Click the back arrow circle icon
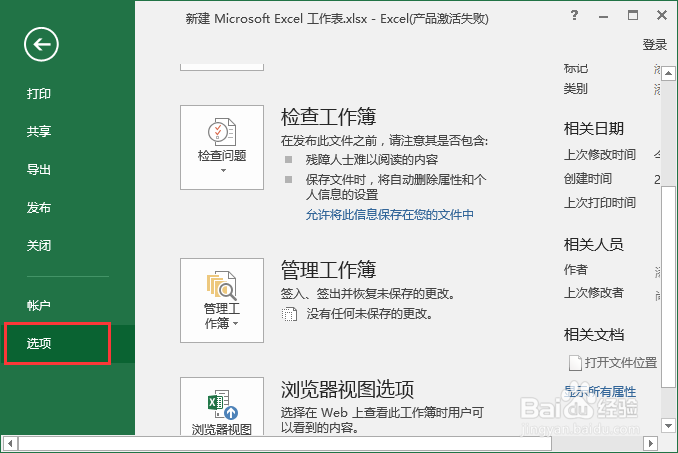This screenshot has width=678, height=453. pyautogui.click(x=41, y=45)
